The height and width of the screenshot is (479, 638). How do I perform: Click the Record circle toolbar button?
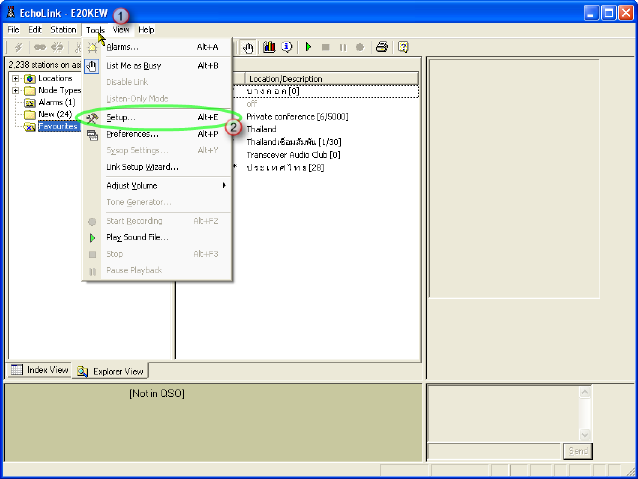(x=360, y=47)
